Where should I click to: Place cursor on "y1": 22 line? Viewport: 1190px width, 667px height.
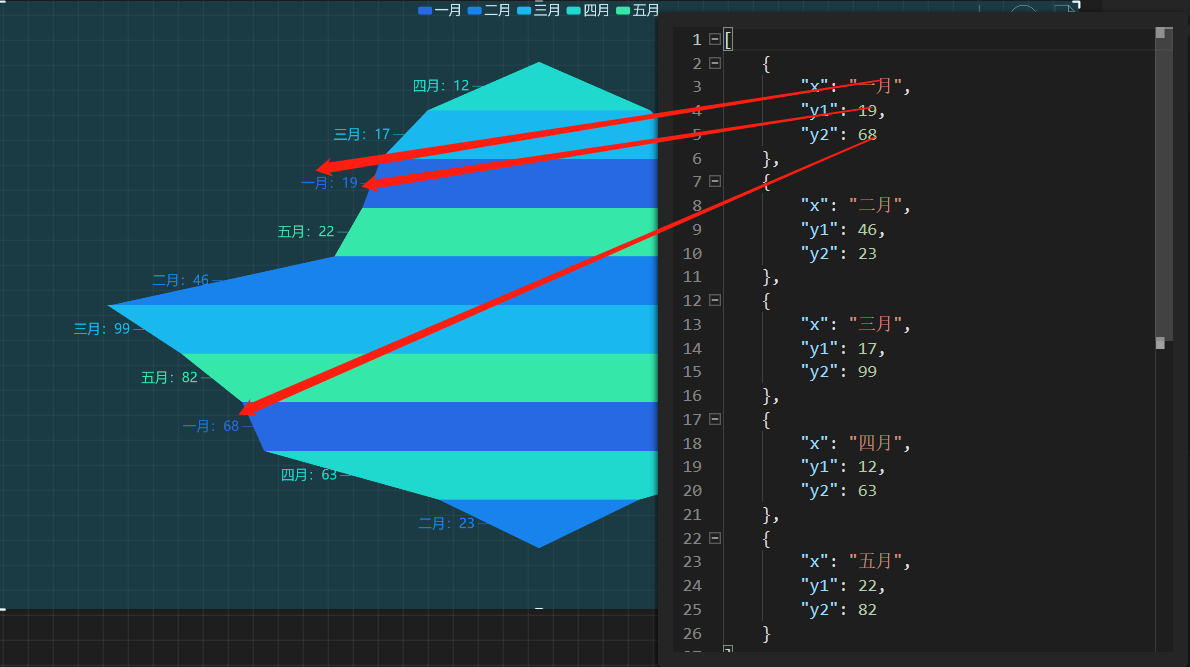[843, 586]
